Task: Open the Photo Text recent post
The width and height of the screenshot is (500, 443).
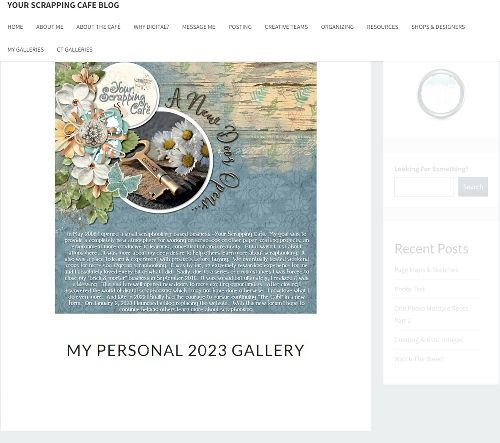Action: [410, 289]
